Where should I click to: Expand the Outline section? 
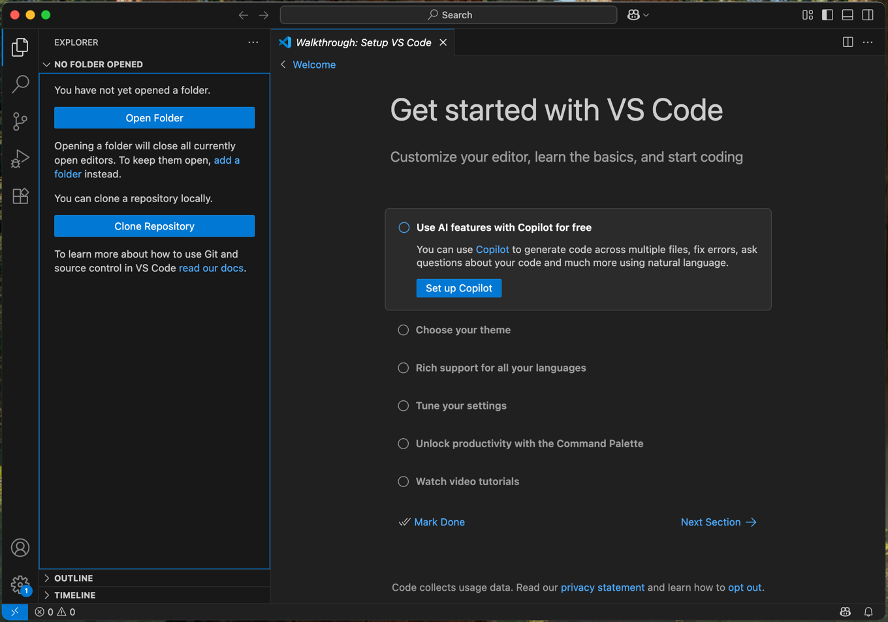[47, 578]
